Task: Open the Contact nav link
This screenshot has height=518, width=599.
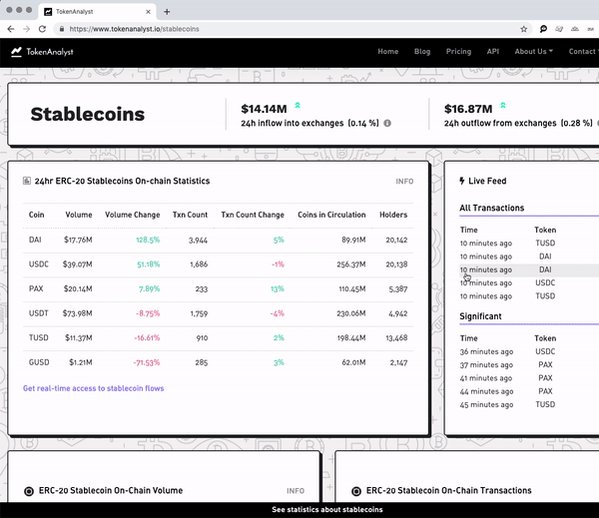Action: [583, 52]
